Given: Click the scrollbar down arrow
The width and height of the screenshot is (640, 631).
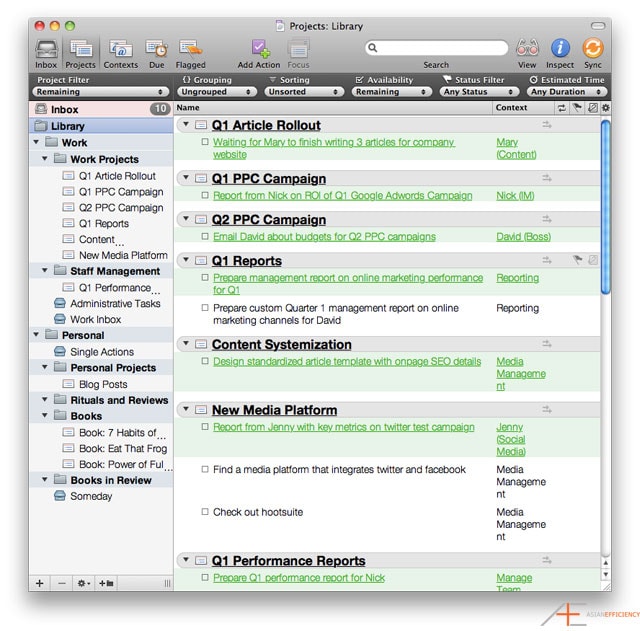Looking at the screenshot, I should [606, 575].
